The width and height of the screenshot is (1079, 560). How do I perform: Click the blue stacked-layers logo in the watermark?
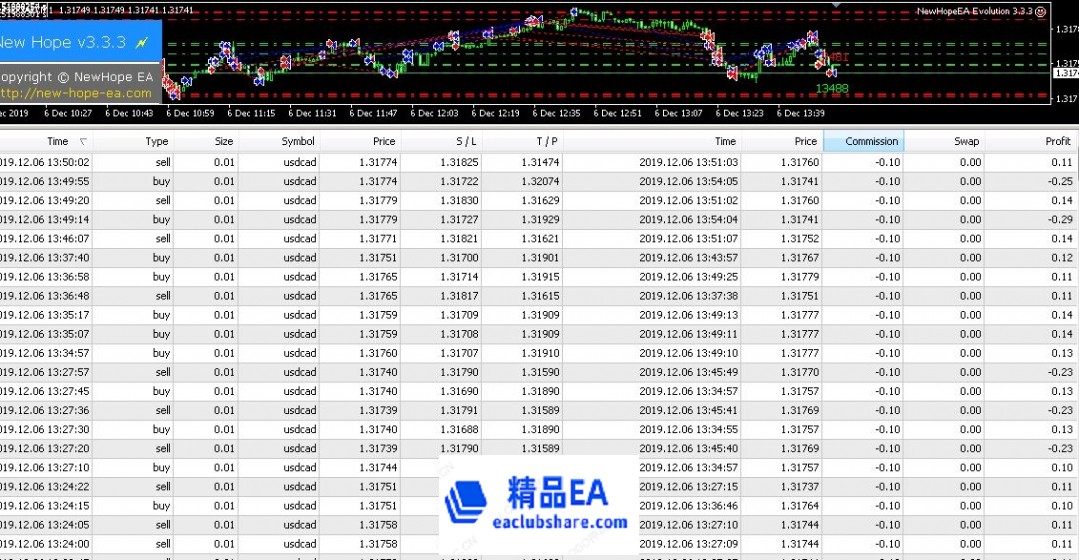click(x=466, y=502)
